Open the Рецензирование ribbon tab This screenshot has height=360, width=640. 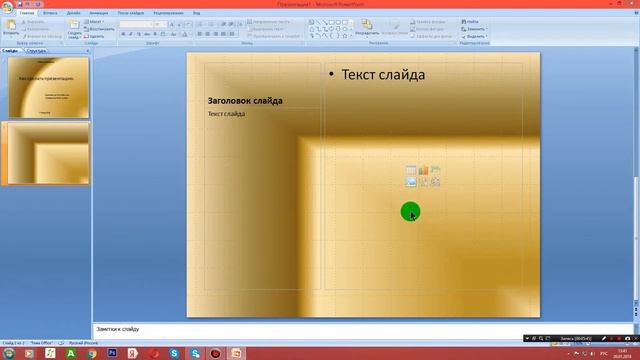[168, 13]
